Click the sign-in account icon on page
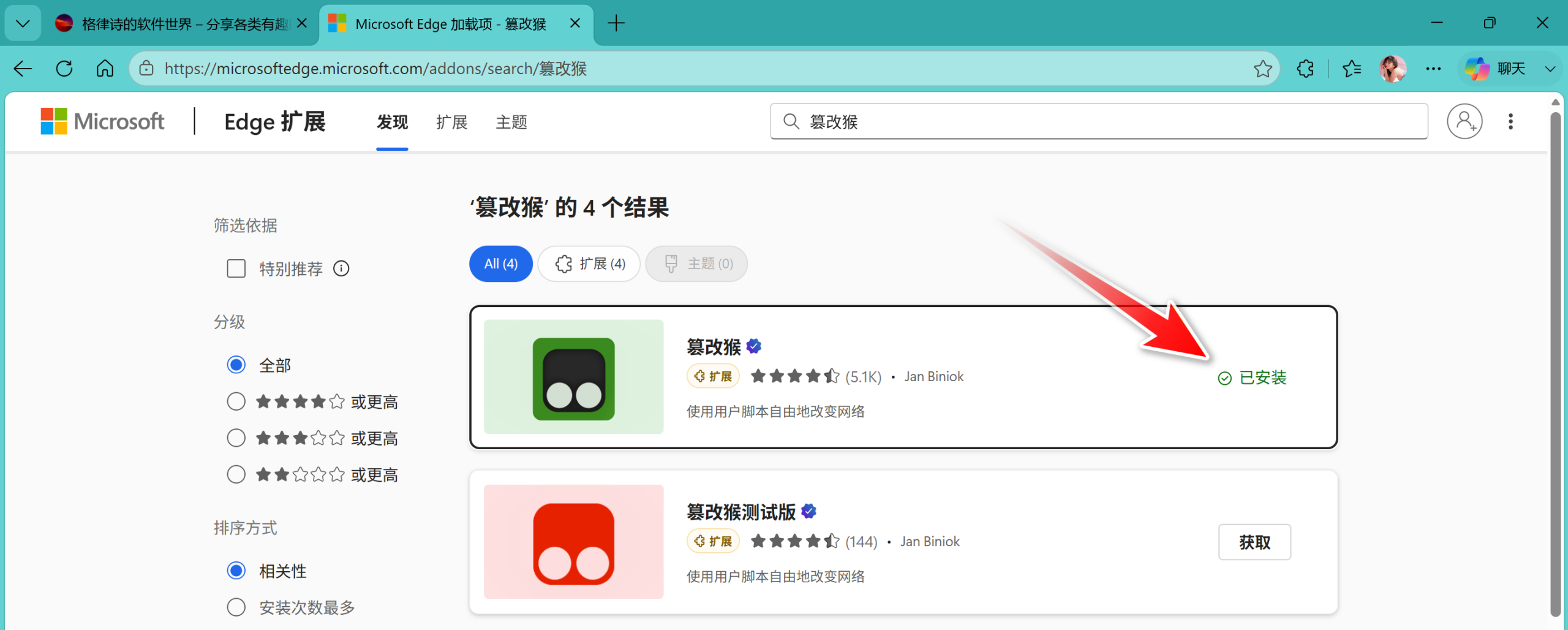Image resolution: width=1568 pixels, height=630 pixels. 1464,121
